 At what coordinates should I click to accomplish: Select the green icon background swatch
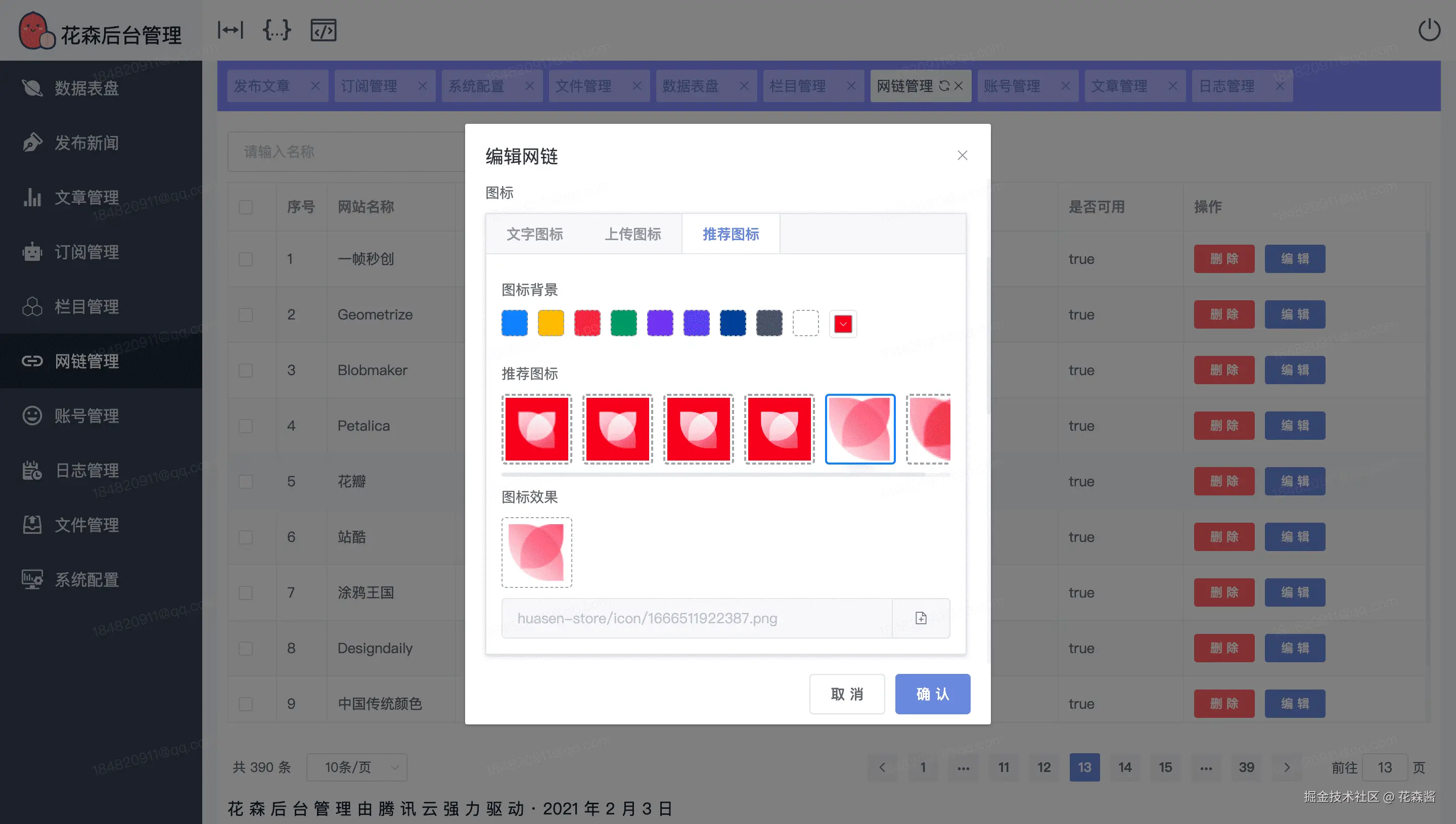coord(623,323)
